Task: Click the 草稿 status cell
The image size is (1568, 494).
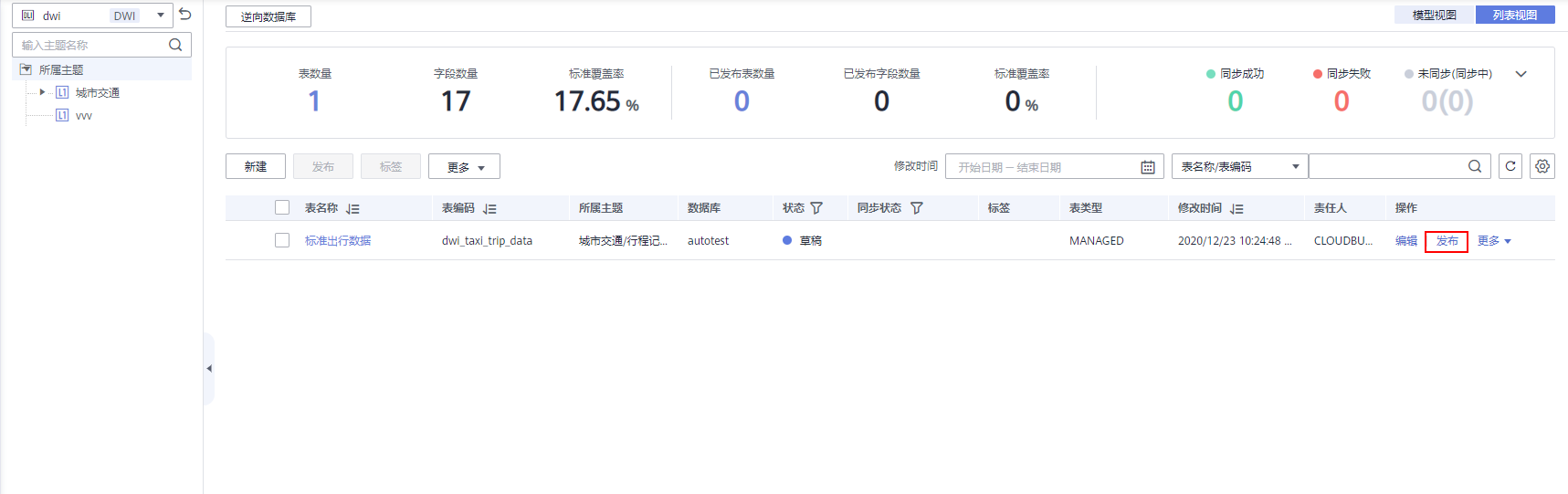Action: coord(803,241)
